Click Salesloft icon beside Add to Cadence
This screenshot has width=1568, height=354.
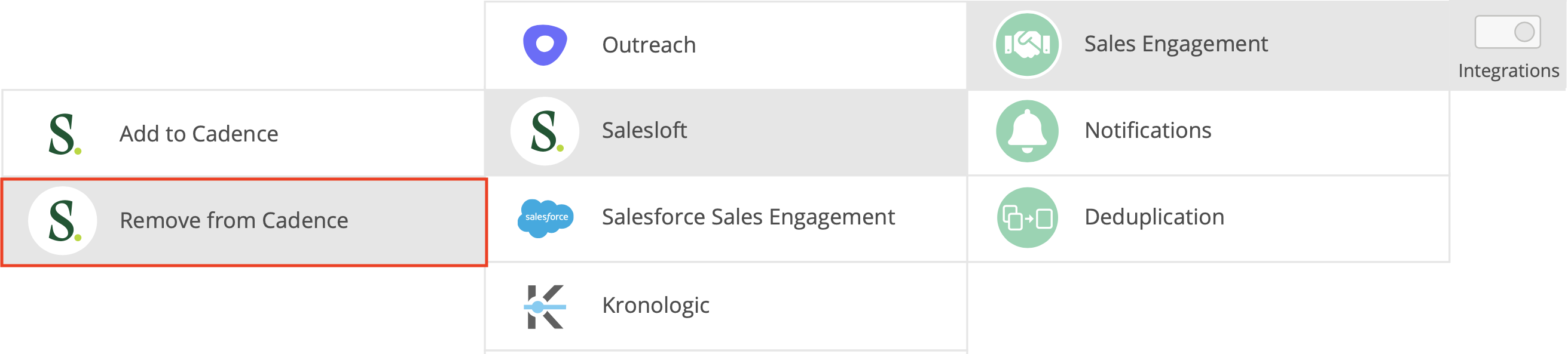click(x=64, y=134)
